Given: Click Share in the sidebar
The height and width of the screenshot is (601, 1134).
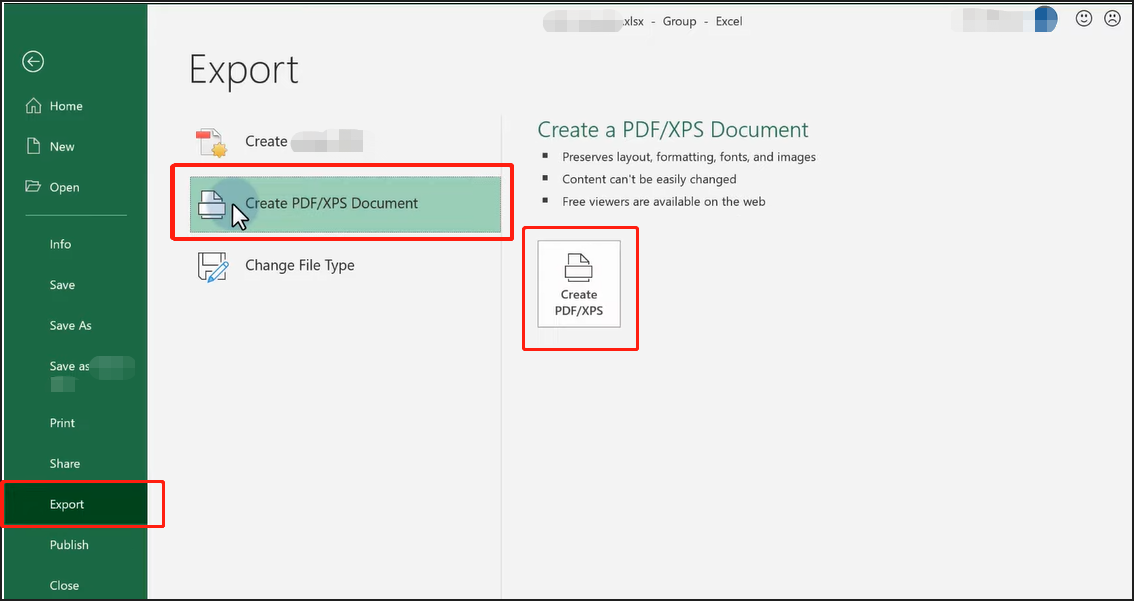Looking at the screenshot, I should point(64,463).
